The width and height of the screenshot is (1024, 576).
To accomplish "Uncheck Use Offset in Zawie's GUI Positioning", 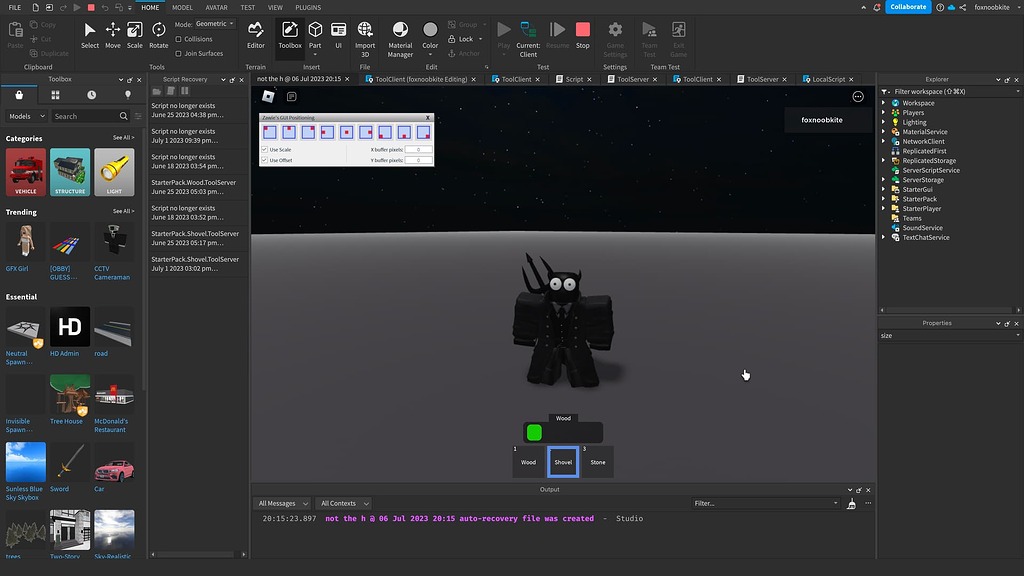I will pos(264,160).
